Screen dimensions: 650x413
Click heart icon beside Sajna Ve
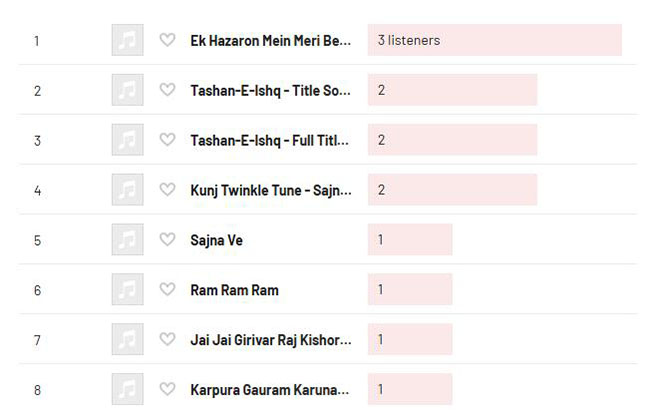click(x=167, y=239)
